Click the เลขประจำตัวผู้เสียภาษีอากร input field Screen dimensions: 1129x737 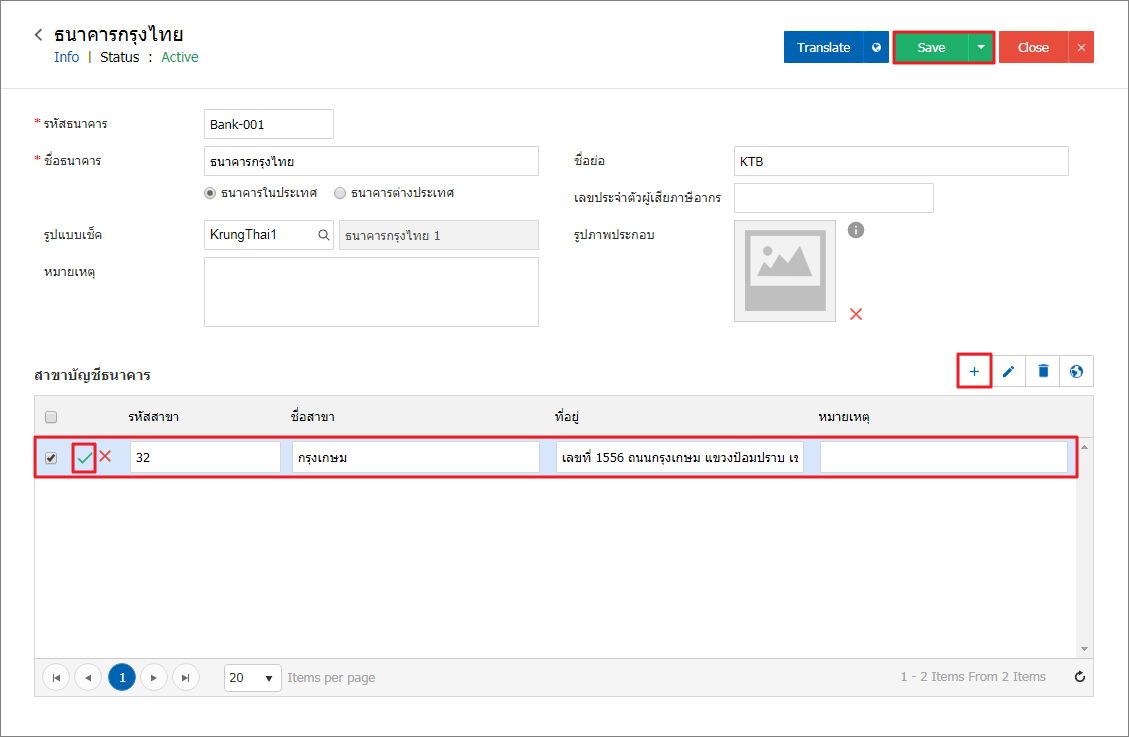point(834,198)
